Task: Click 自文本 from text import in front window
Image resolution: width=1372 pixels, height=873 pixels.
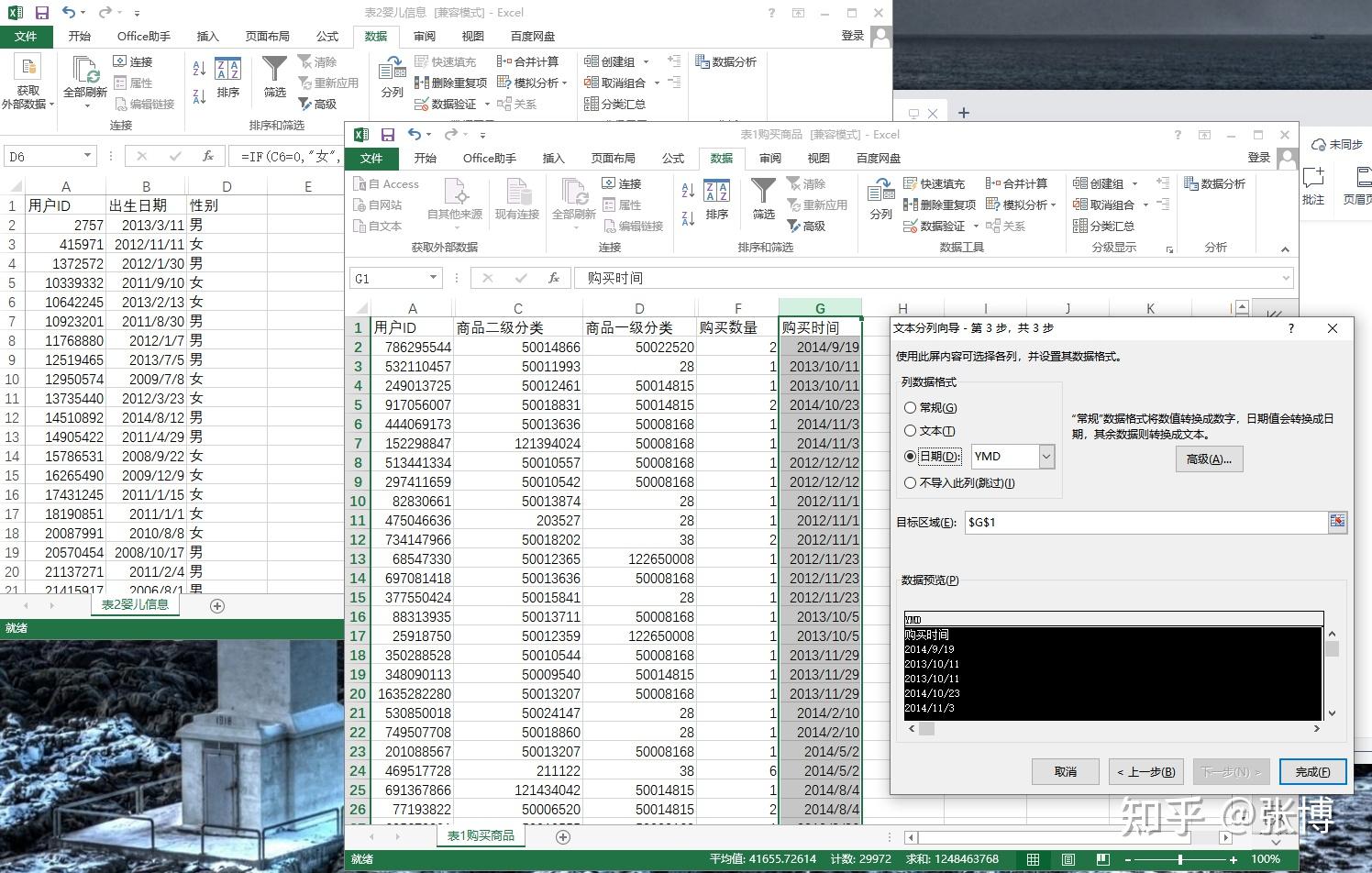Action: [378, 226]
